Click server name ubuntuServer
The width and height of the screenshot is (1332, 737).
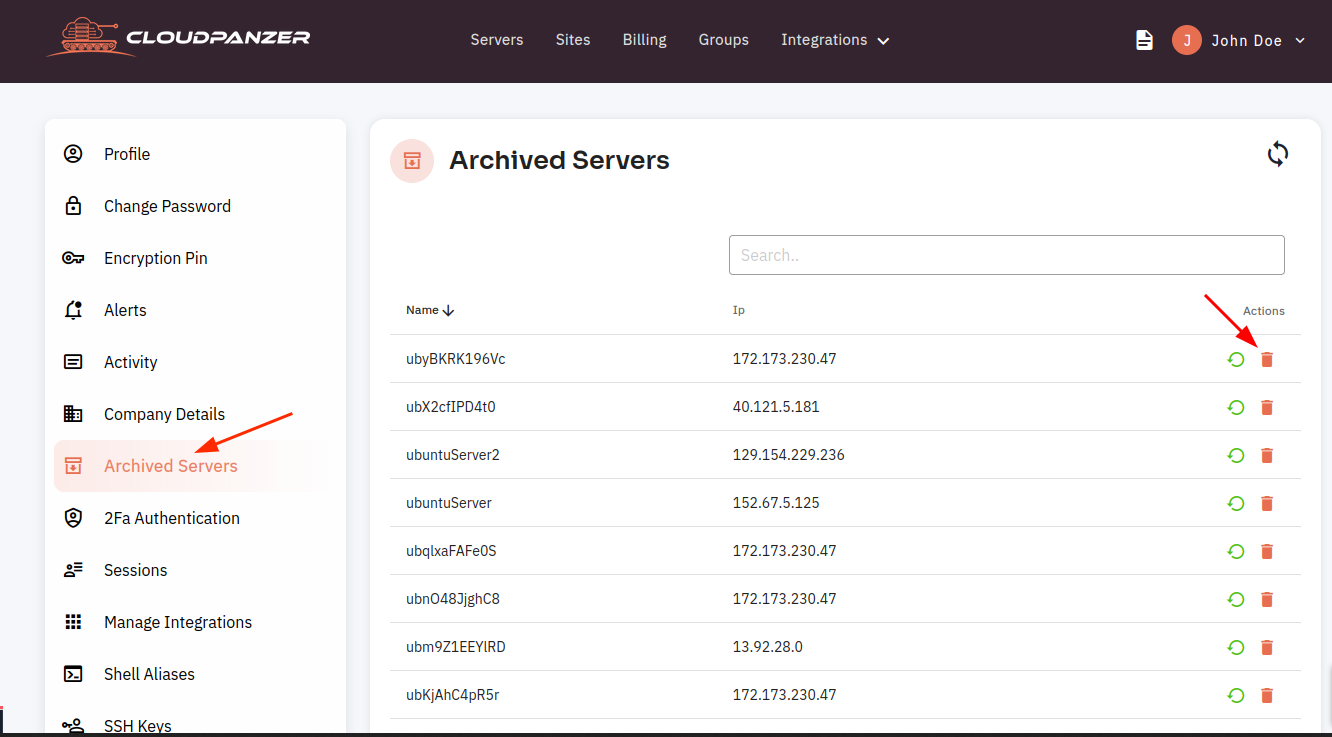pyautogui.click(x=449, y=503)
